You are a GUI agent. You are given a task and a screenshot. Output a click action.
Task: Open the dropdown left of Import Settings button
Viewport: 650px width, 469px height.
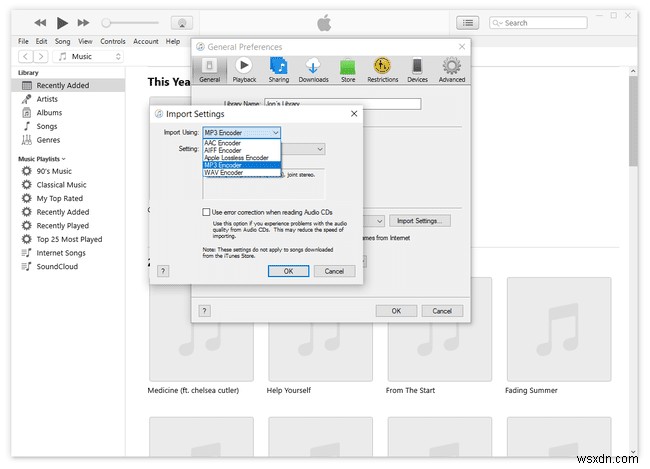point(374,221)
